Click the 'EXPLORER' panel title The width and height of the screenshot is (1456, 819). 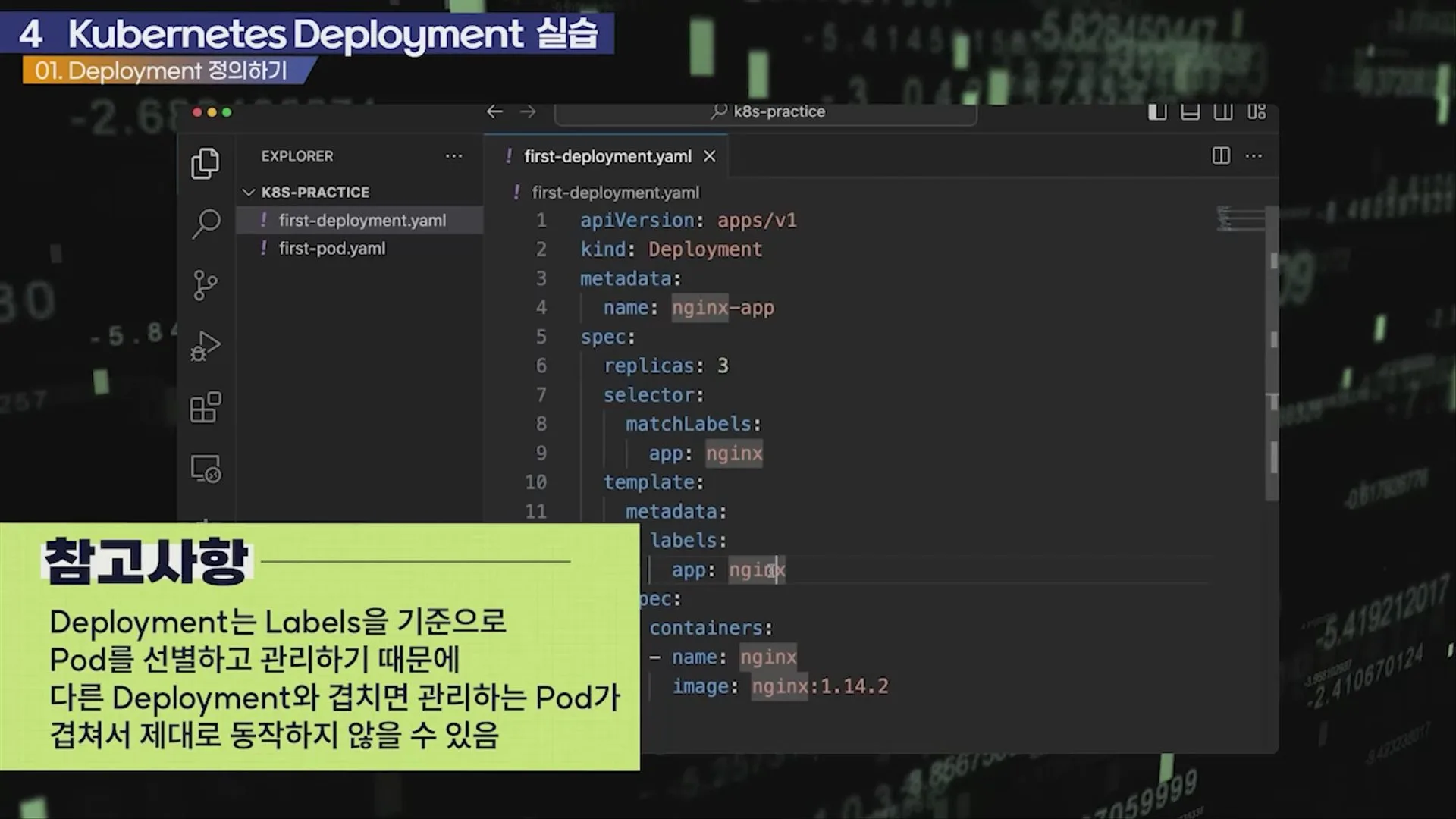[297, 156]
